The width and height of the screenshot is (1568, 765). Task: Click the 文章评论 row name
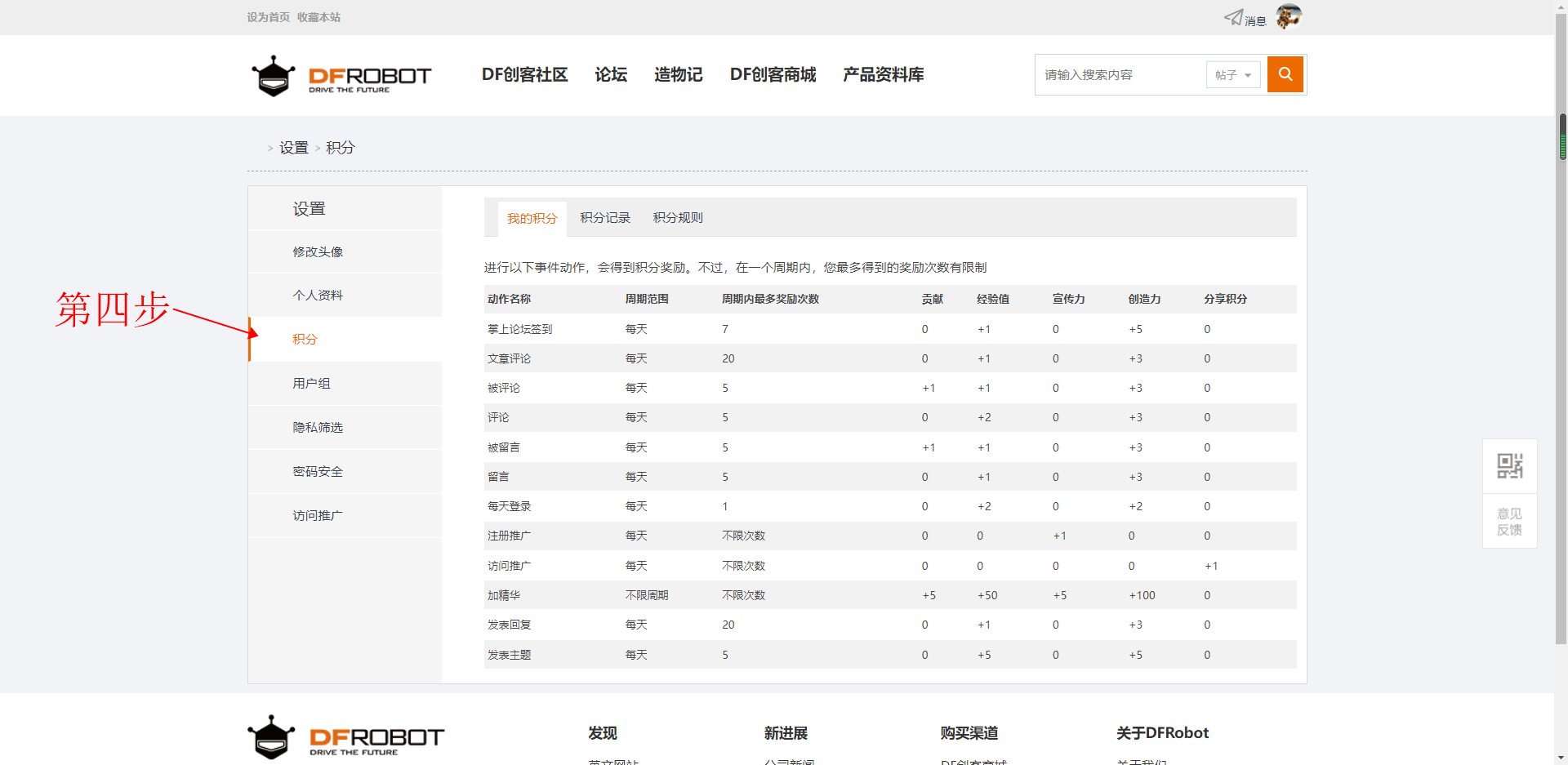(x=509, y=358)
